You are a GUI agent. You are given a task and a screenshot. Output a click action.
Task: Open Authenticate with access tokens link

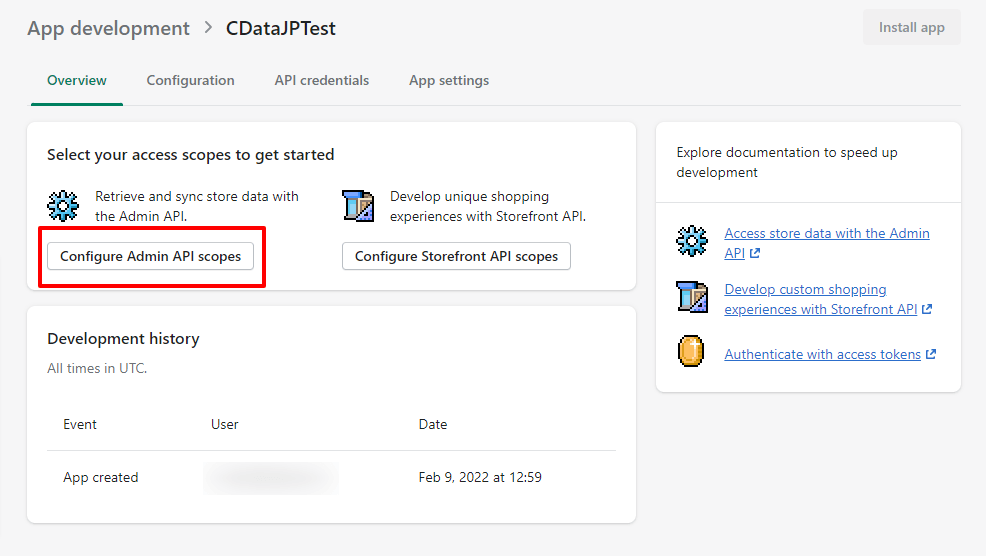(x=822, y=354)
